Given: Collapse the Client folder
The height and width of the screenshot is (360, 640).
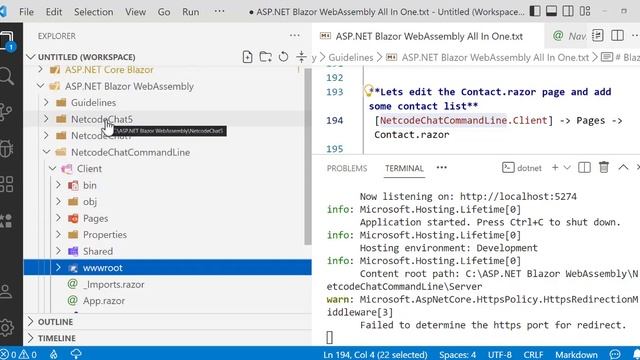Looking at the screenshot, I should (x=52, y=168).
